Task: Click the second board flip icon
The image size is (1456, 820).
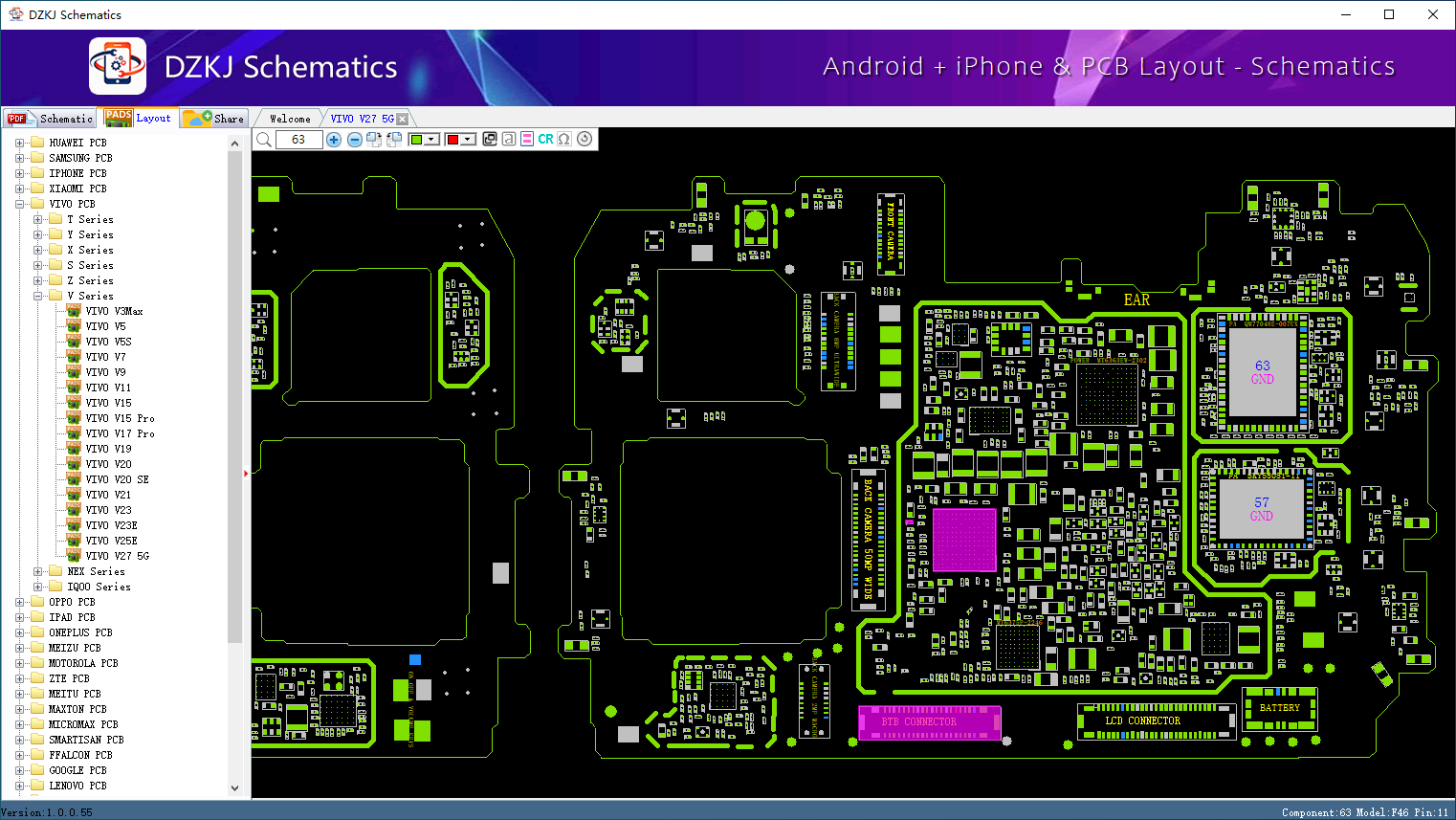Action: pos(394,140)
